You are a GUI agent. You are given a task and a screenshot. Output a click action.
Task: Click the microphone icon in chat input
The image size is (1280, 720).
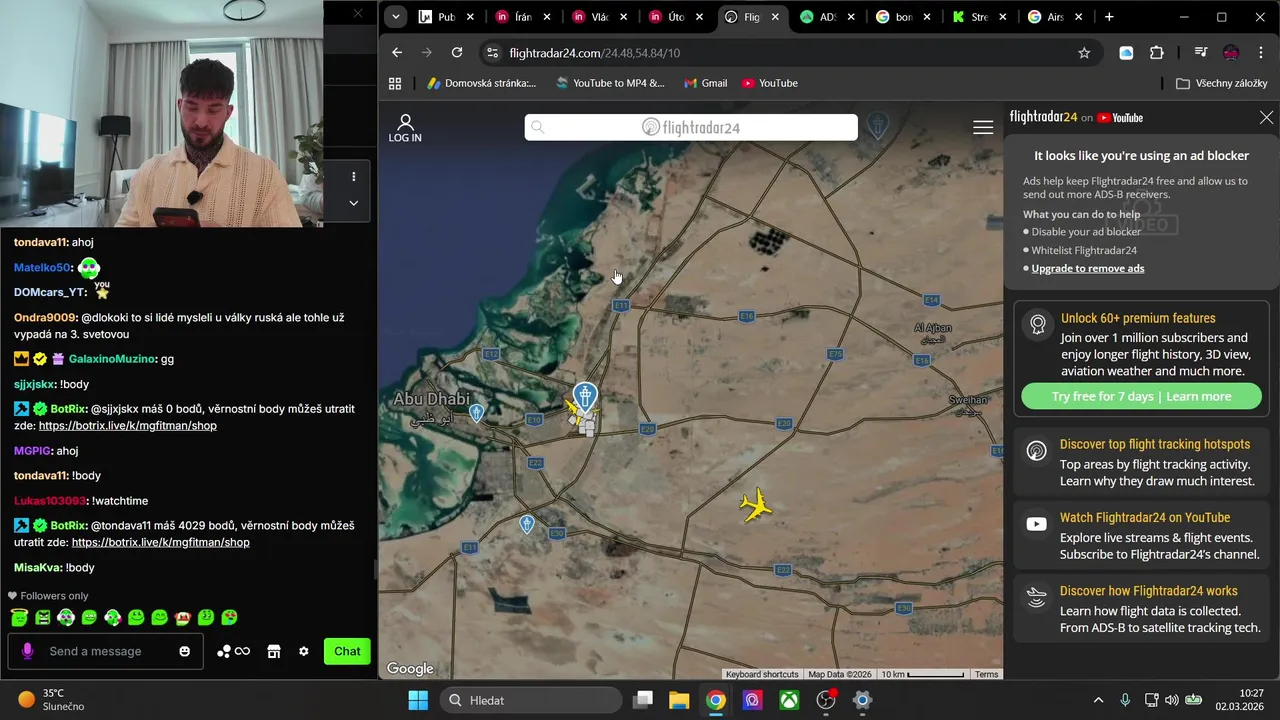click(x=27, y=651)
